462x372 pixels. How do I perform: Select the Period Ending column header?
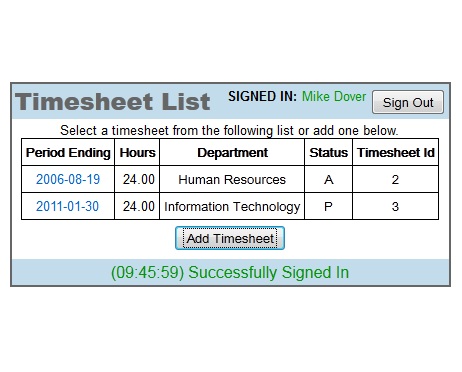tap(68, 152)
